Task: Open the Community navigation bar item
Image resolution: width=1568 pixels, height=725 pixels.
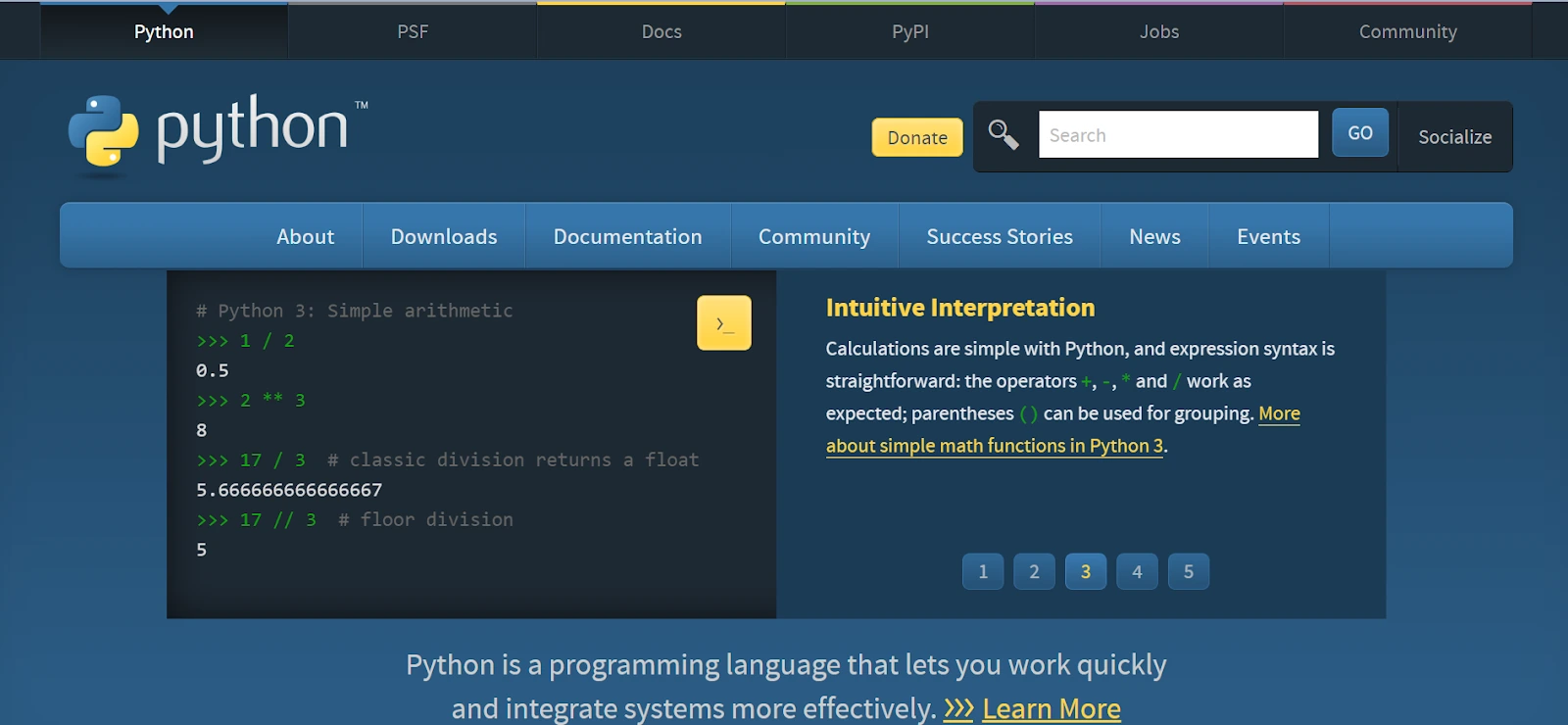Action: tap(814, 236)
